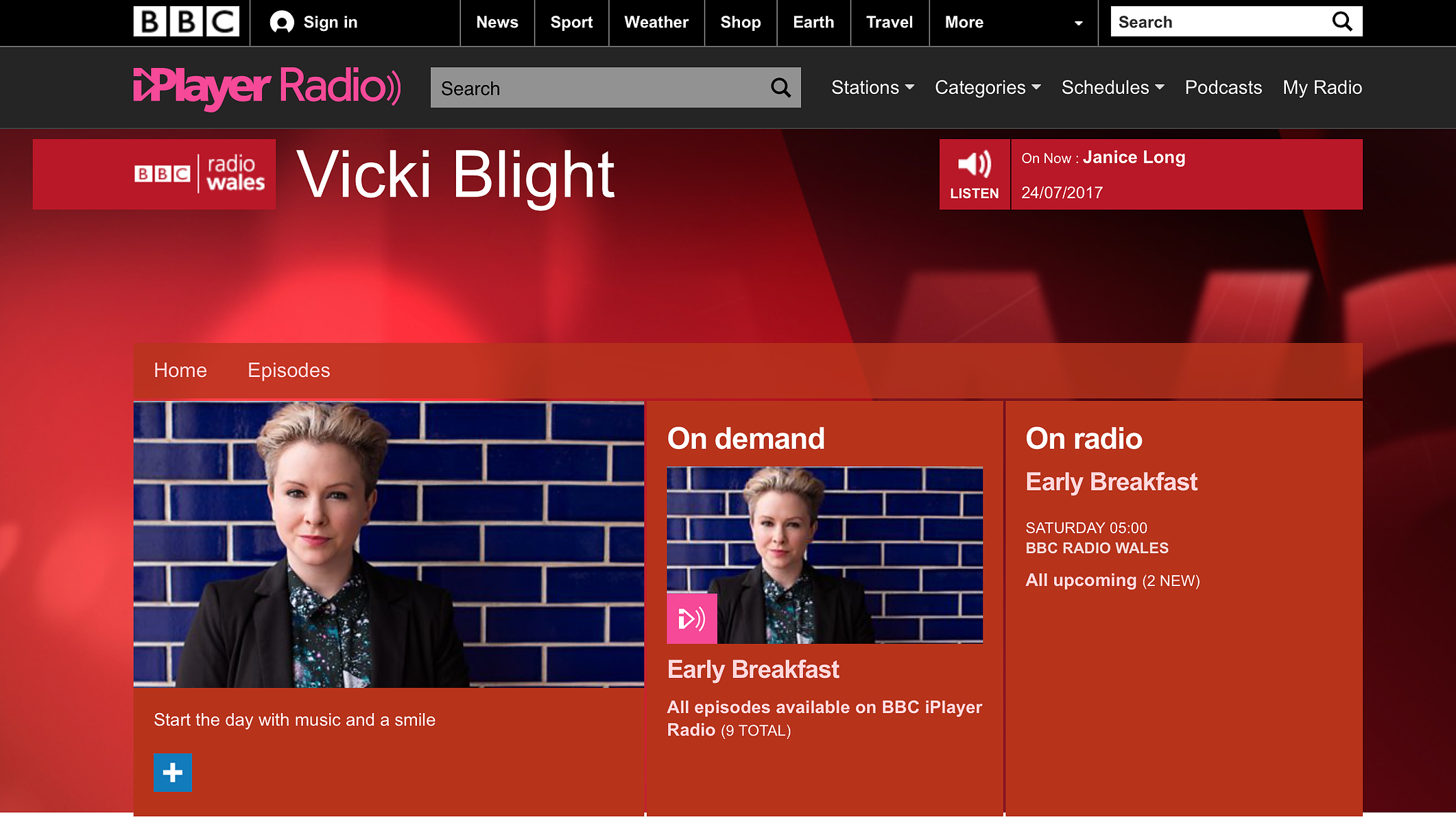Click the blue plus add-to-favourites button

tap(173, 773)
